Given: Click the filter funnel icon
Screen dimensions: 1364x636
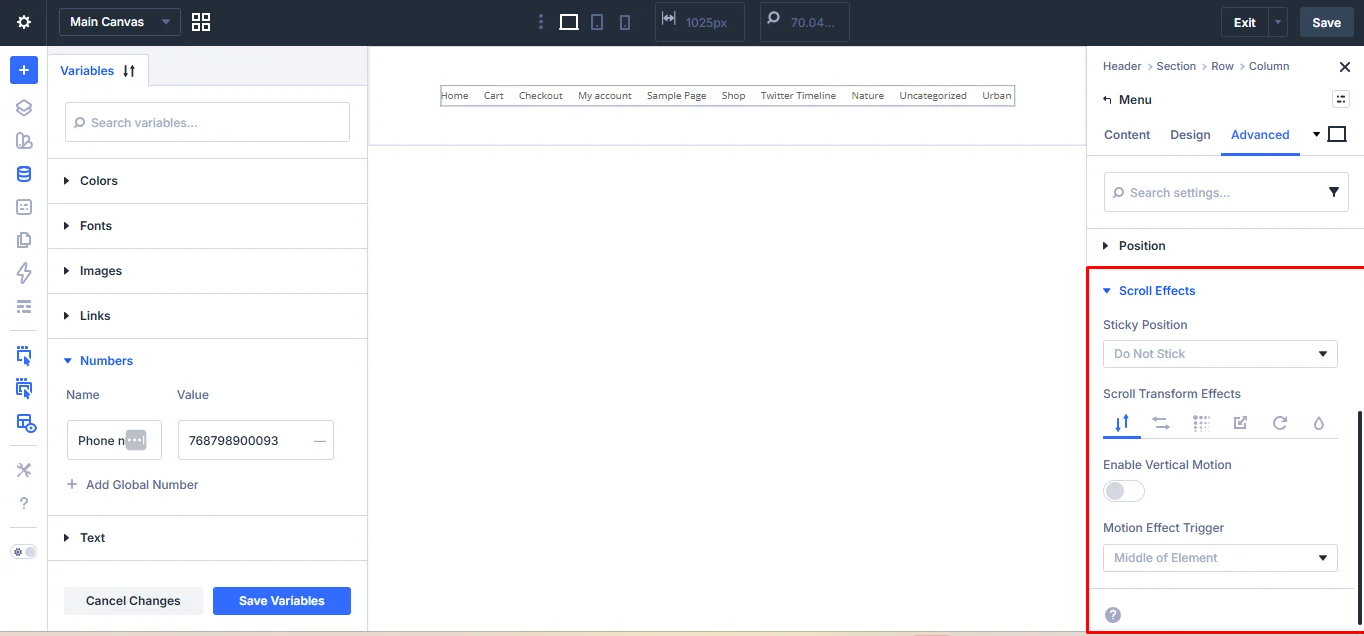Looking at the screenshot, I should click(1334, 192).
